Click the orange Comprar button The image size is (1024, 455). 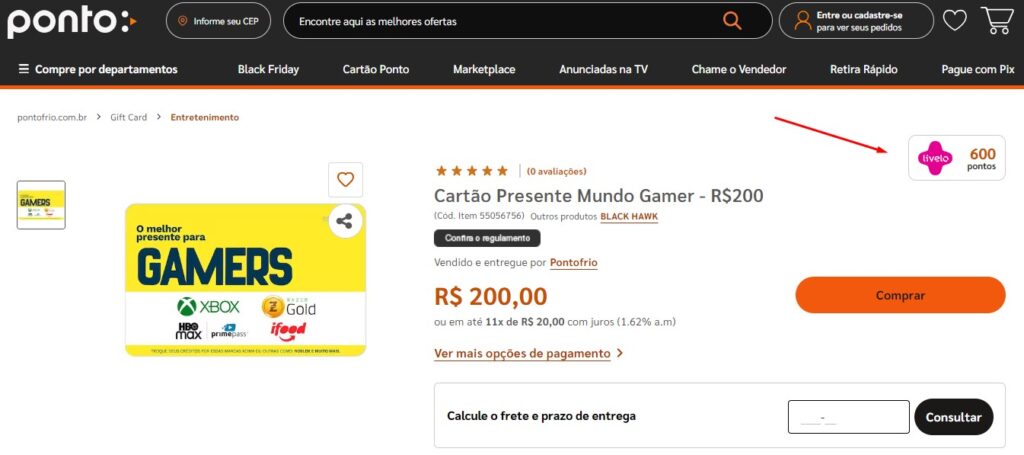point(900,295)
